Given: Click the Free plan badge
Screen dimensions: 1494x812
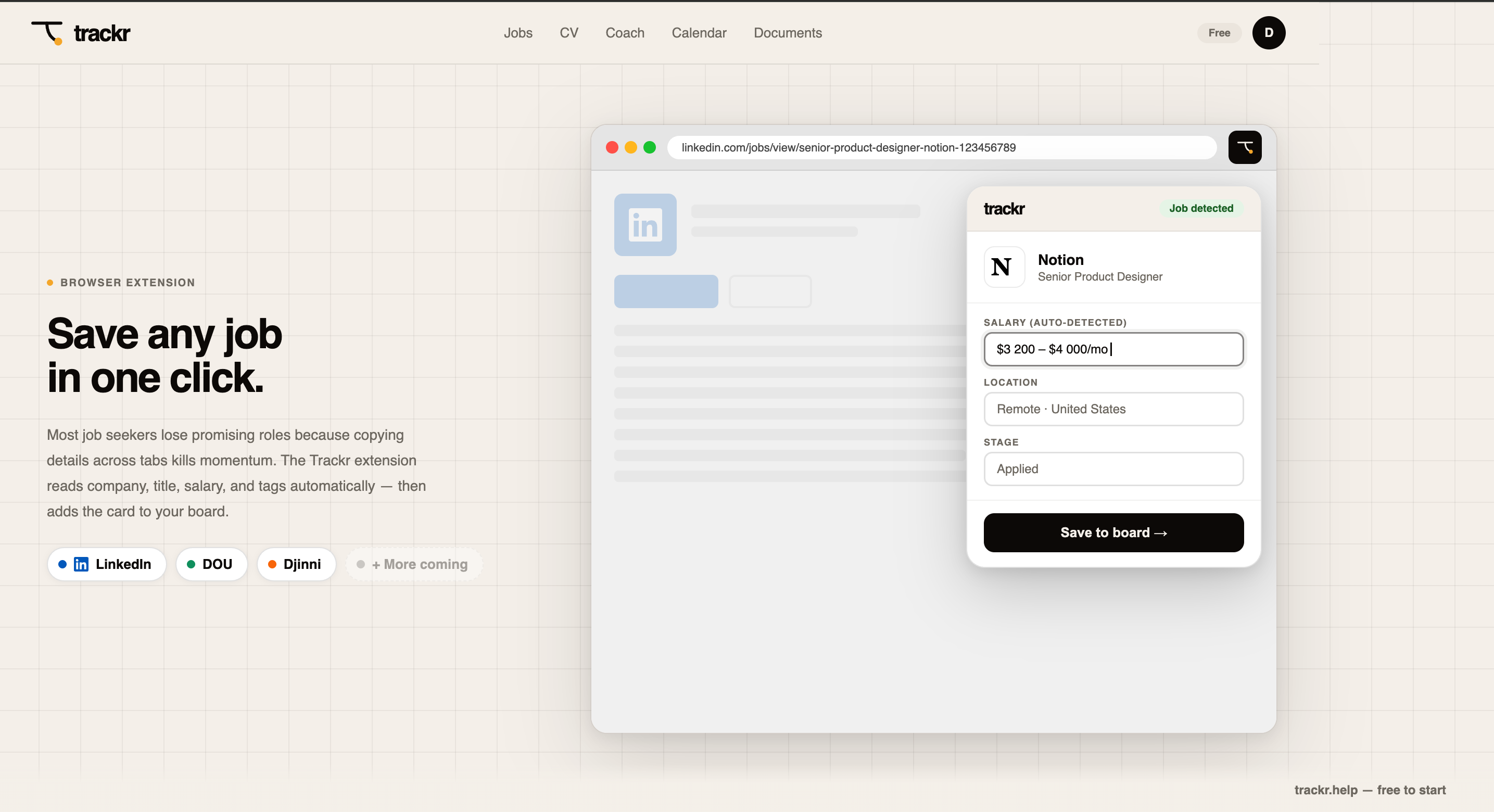Looking at the screenshot, I should [1219, 33].
